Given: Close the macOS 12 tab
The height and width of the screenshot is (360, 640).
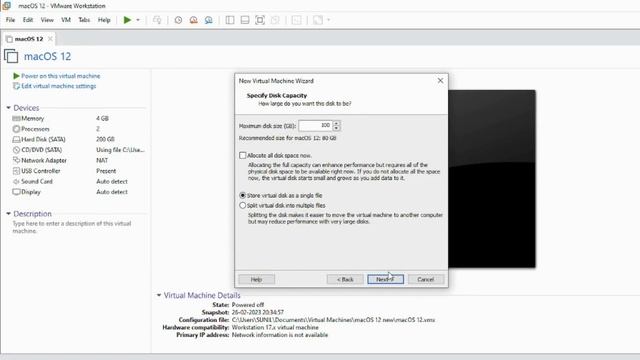Looking at the screenshot, I should point(50,39).
